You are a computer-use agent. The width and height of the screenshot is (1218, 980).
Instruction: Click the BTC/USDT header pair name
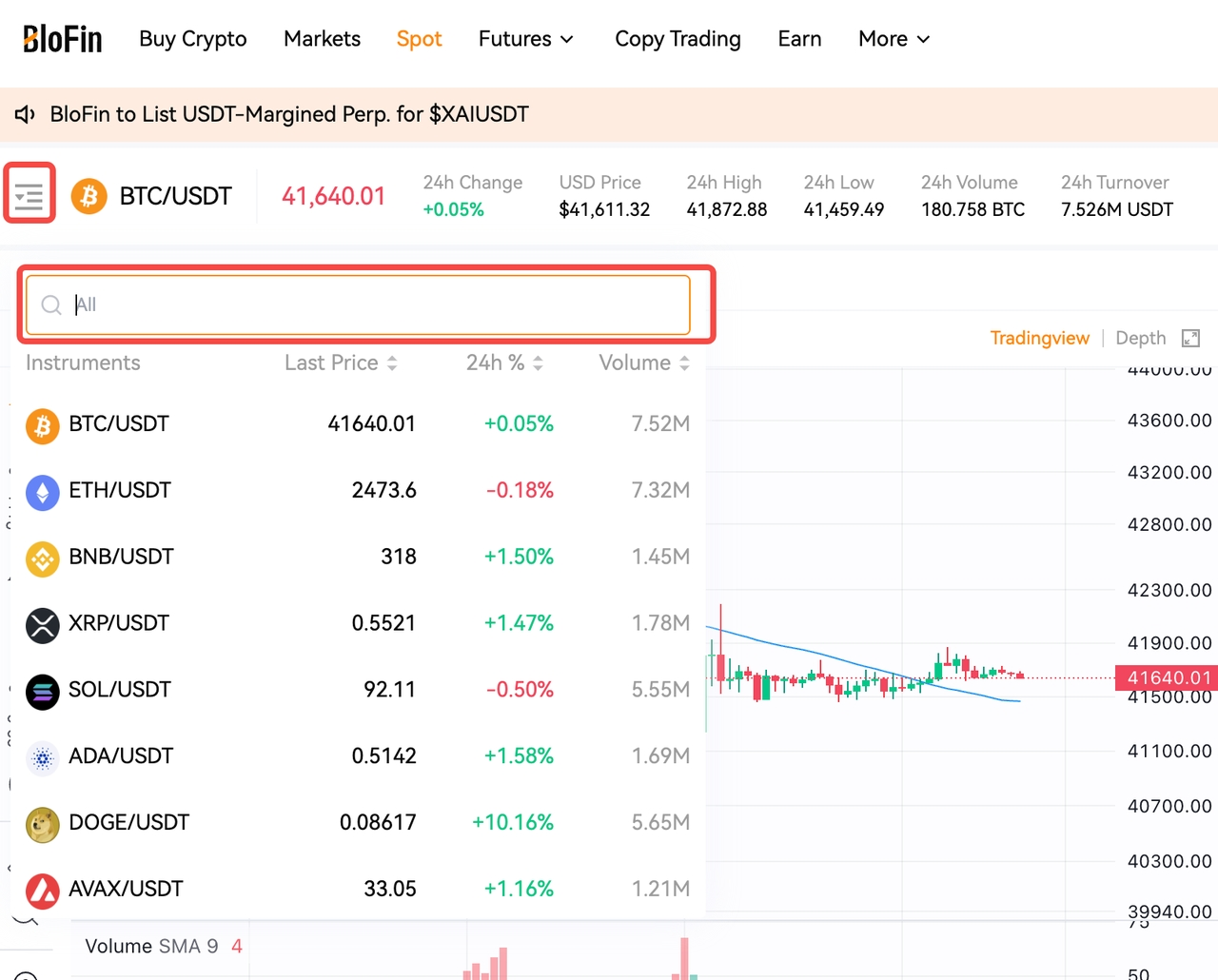click(x=176, y=196)
